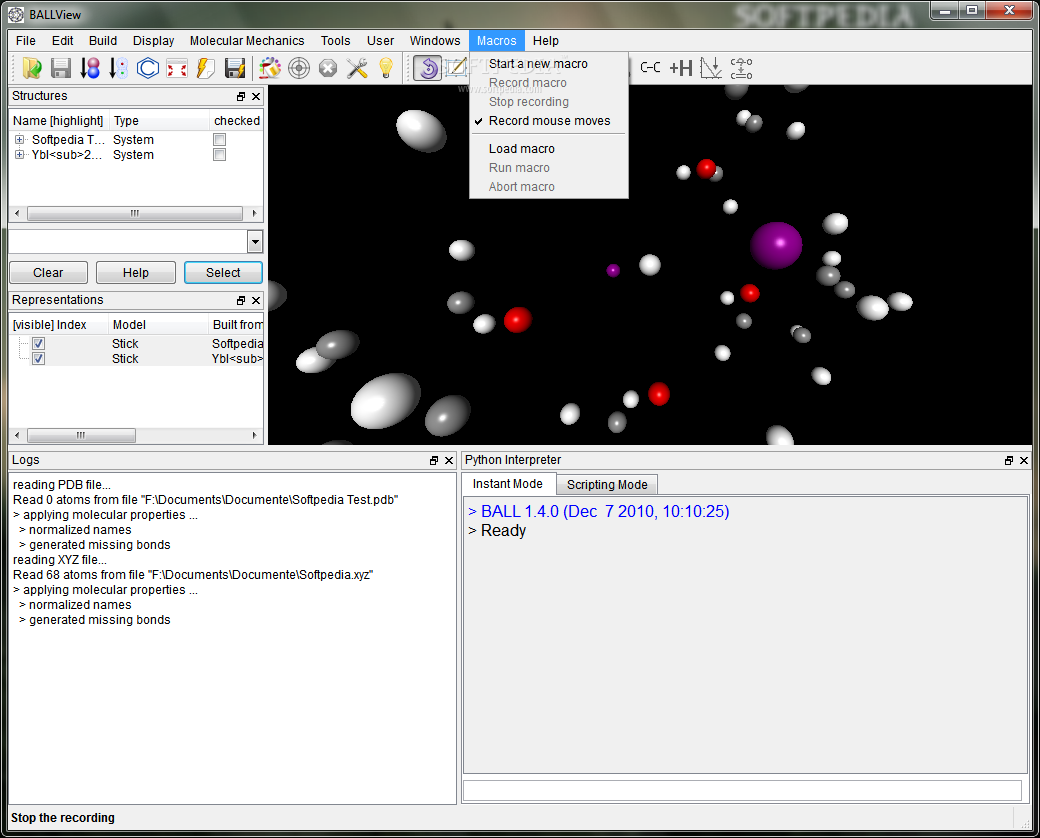Viewport: 1040px width, 838px height.
Task: Click the selection expression text field
Action: point(128,242)
